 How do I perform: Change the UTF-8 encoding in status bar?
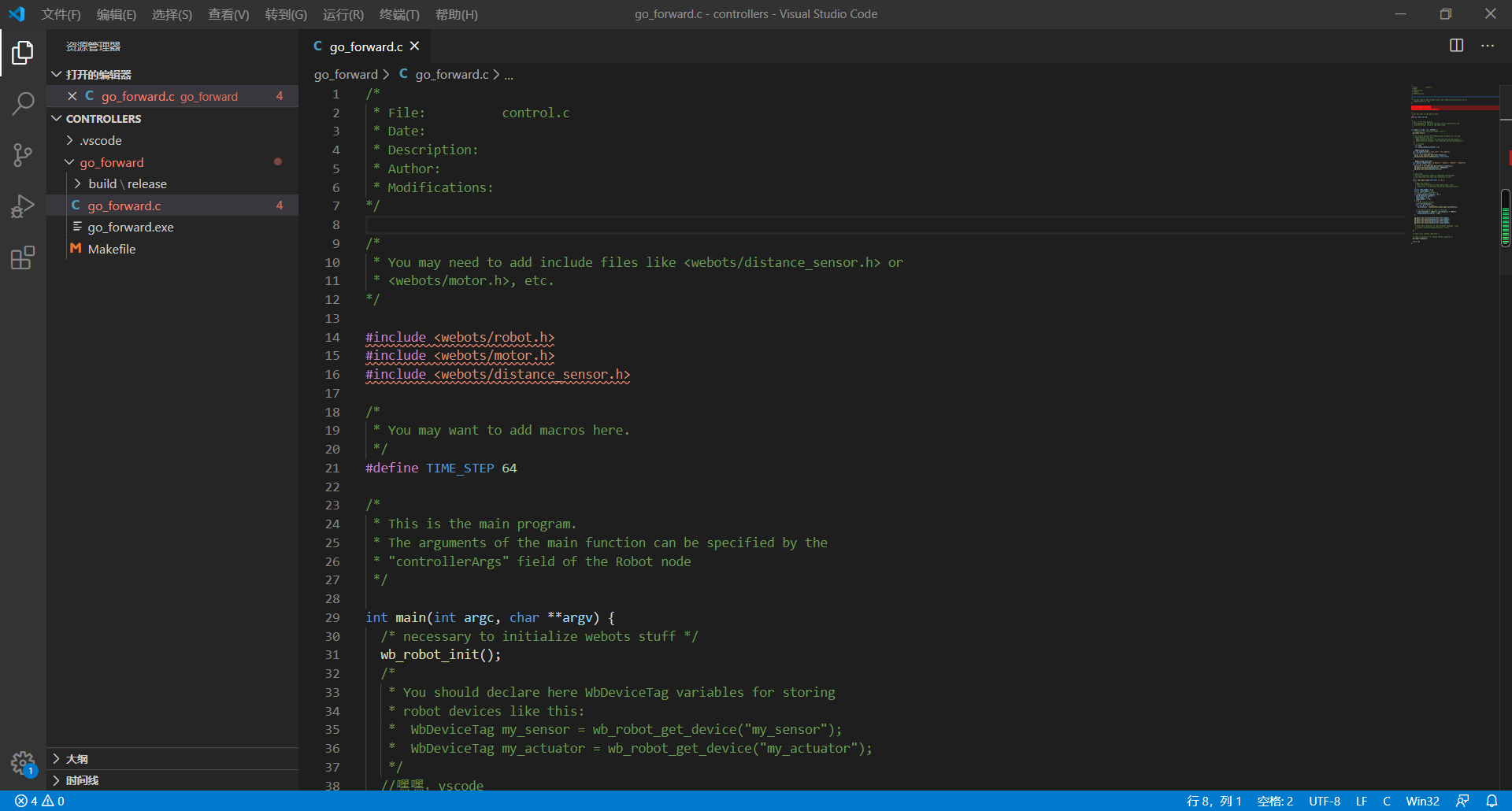click(1325, 800)
